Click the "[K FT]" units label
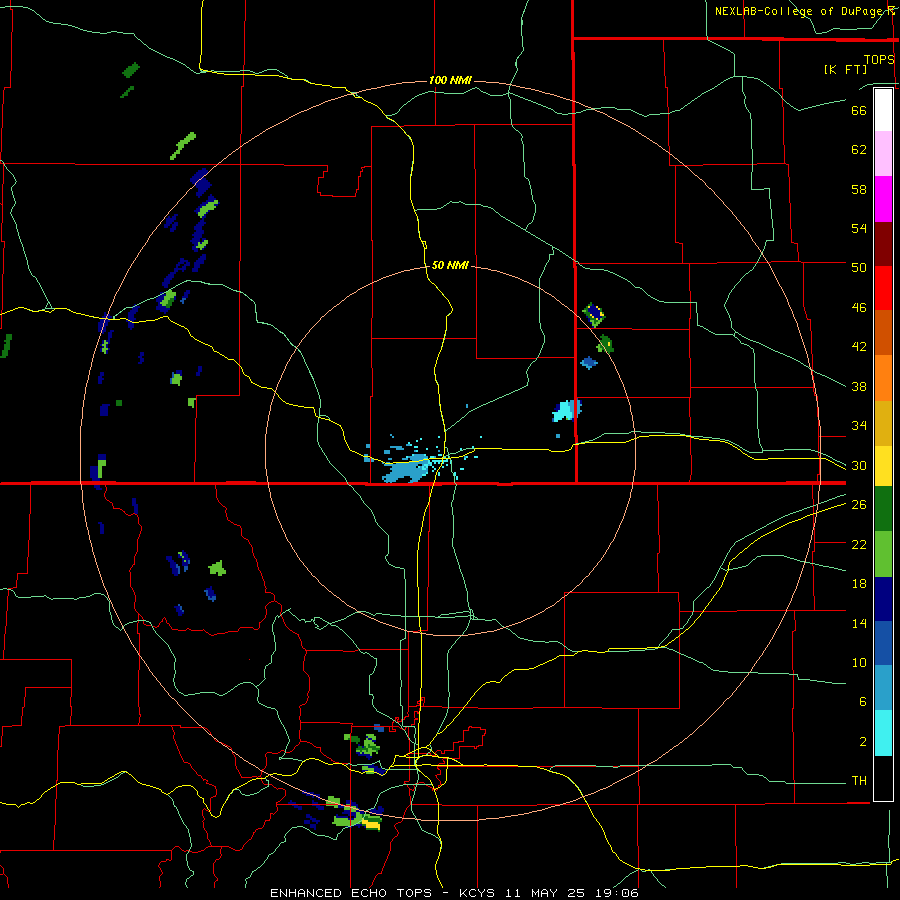 pos(845,69)
